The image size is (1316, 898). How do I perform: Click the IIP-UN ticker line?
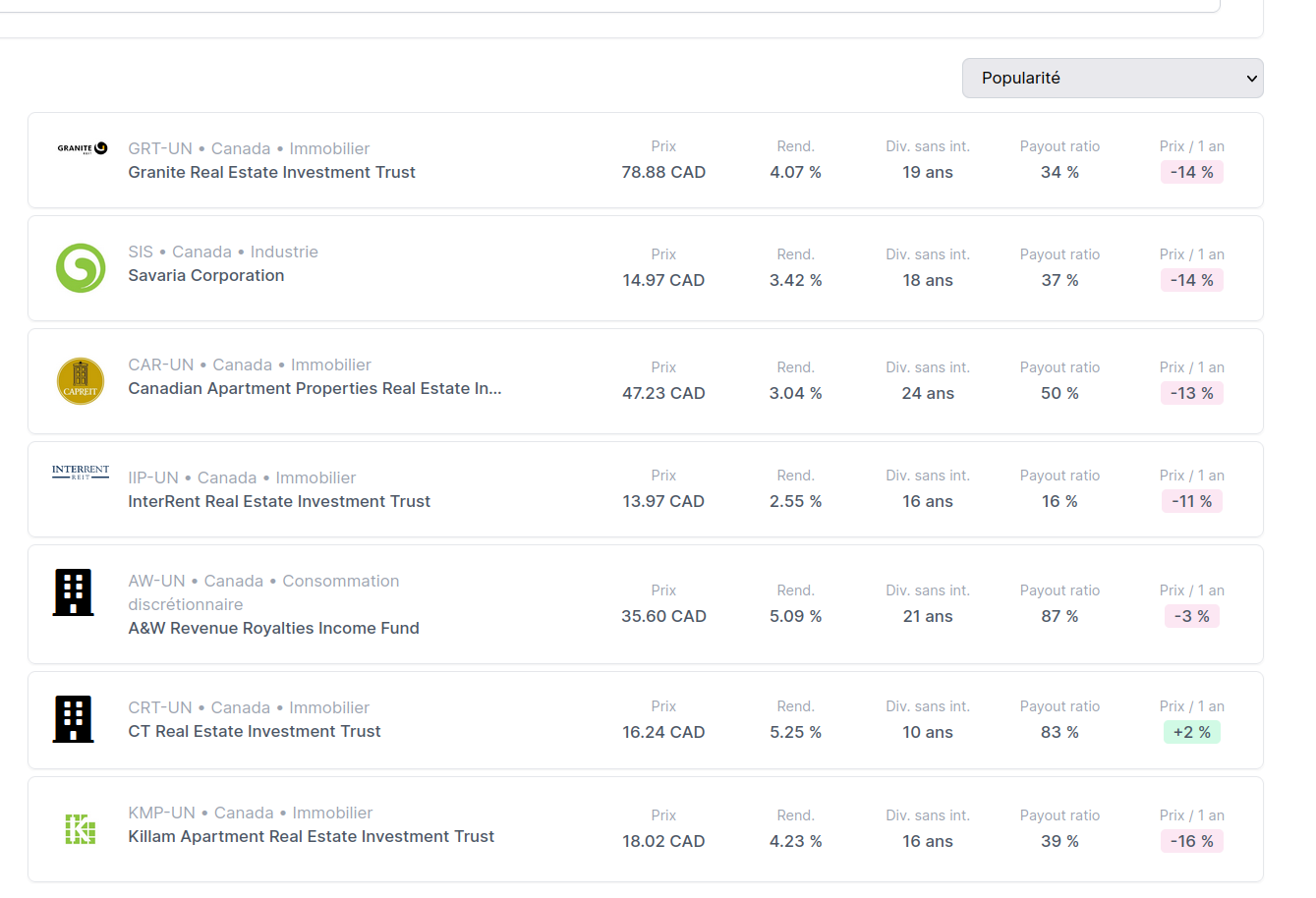tap(242, 477)
